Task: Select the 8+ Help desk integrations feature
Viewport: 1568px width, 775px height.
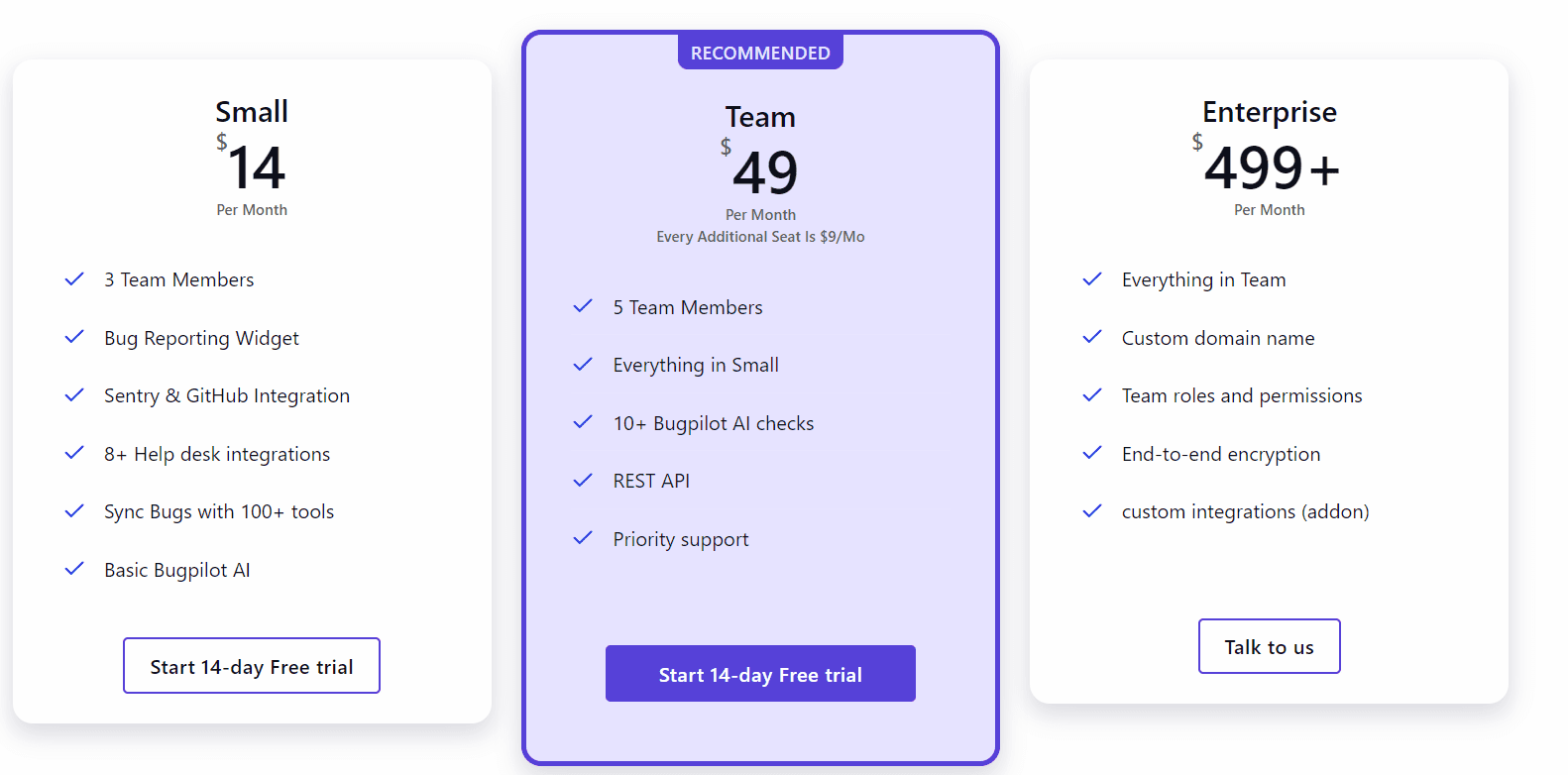Action: click(216, 453)
